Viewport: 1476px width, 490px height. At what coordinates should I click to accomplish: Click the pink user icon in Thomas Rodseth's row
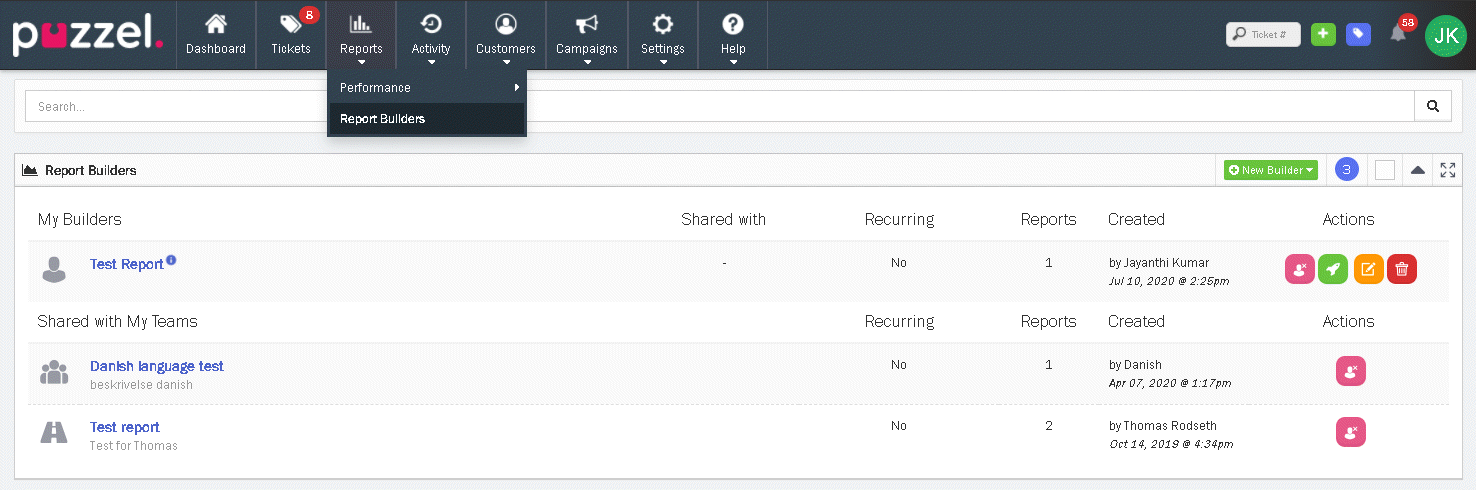click(1350, 432)
